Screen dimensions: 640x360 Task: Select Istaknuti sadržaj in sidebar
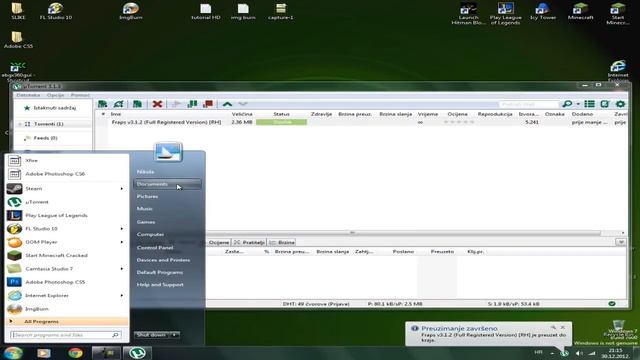55,108
